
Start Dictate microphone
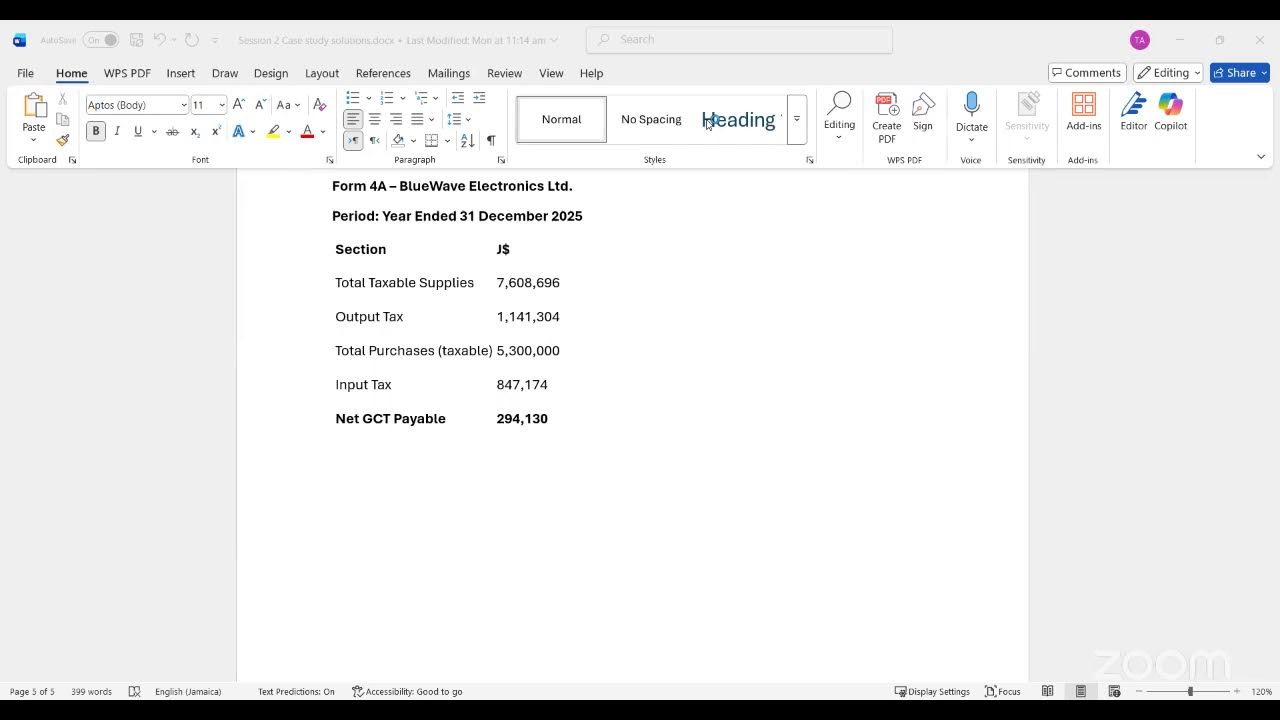tap(971, 117)
